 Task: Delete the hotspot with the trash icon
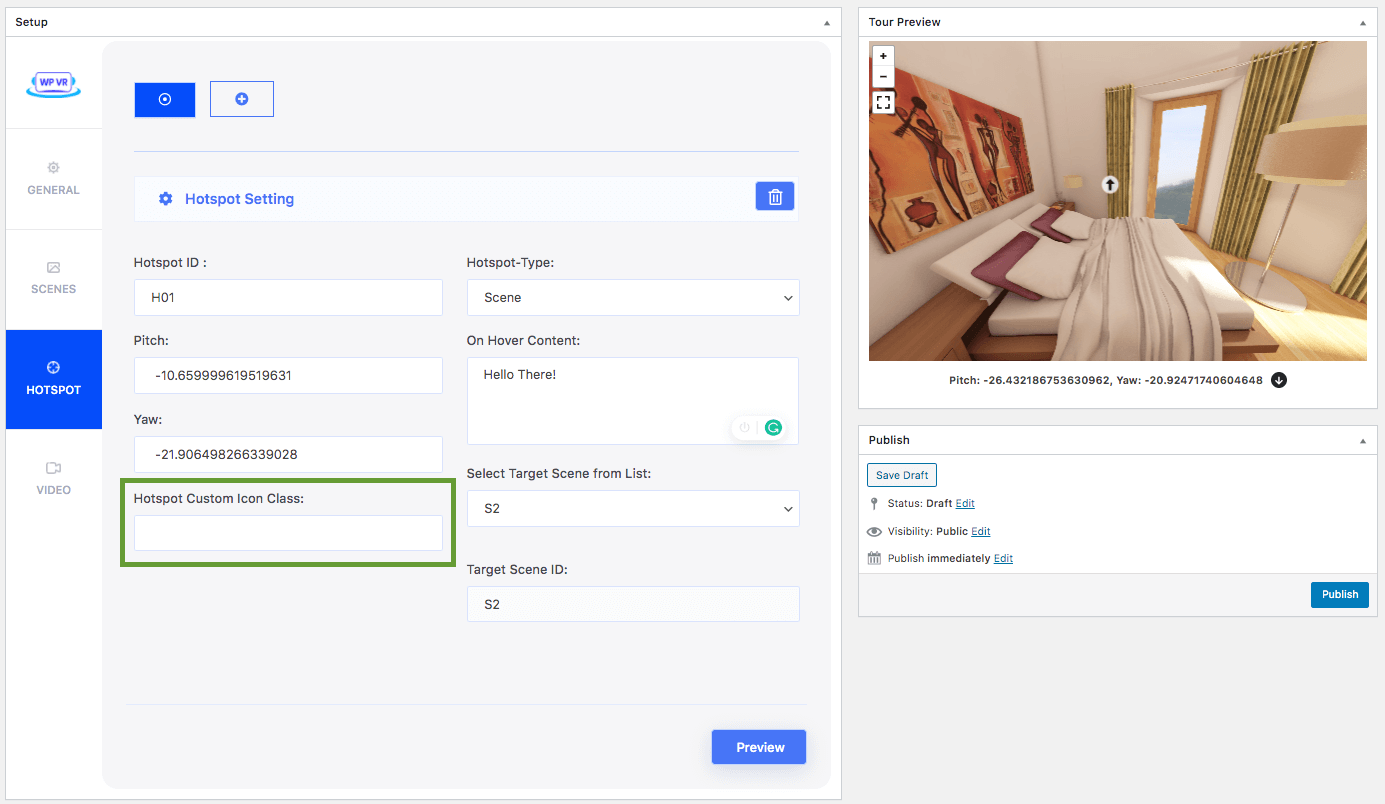click(x=775, y=197)
